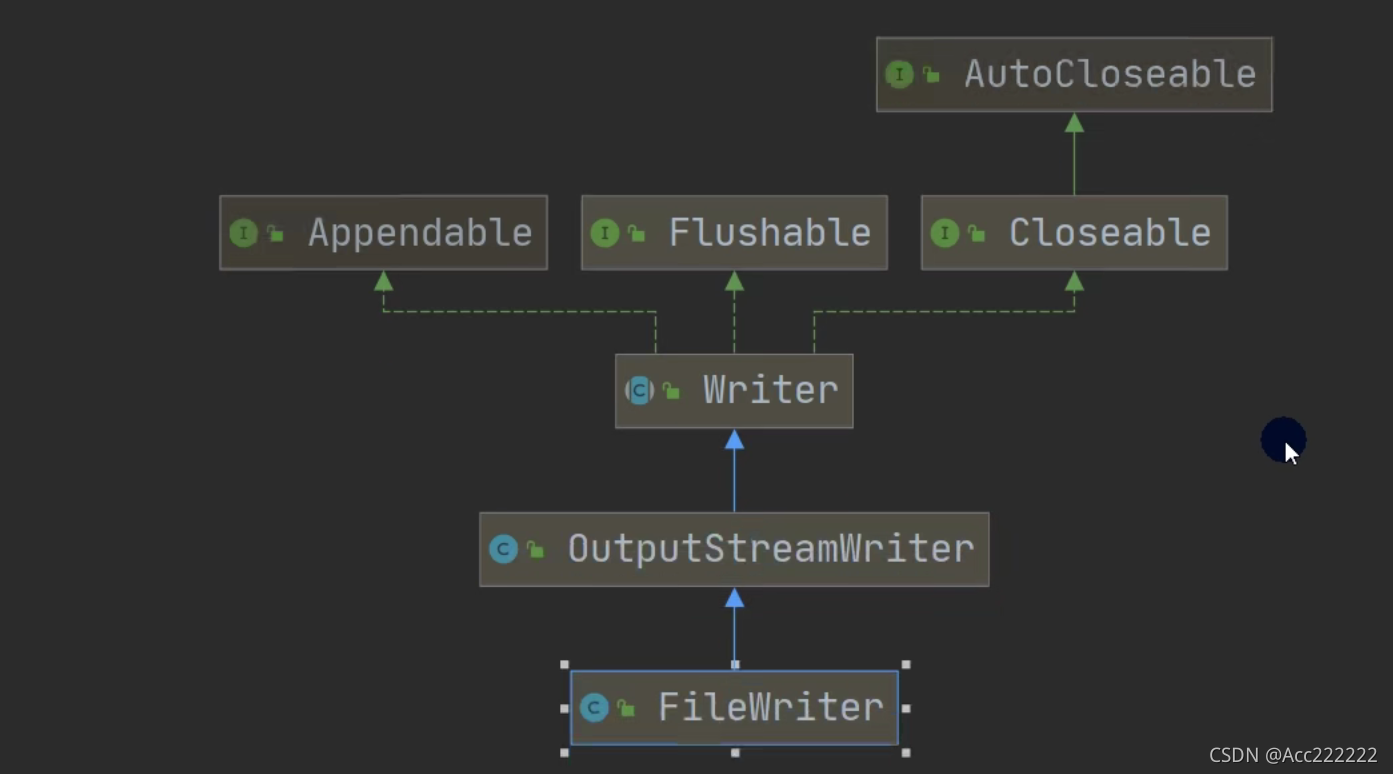The height and width of the screenshot is (774, 1393).
Task: Select the Flushable interface node
Action: click(x=734, y=232)
